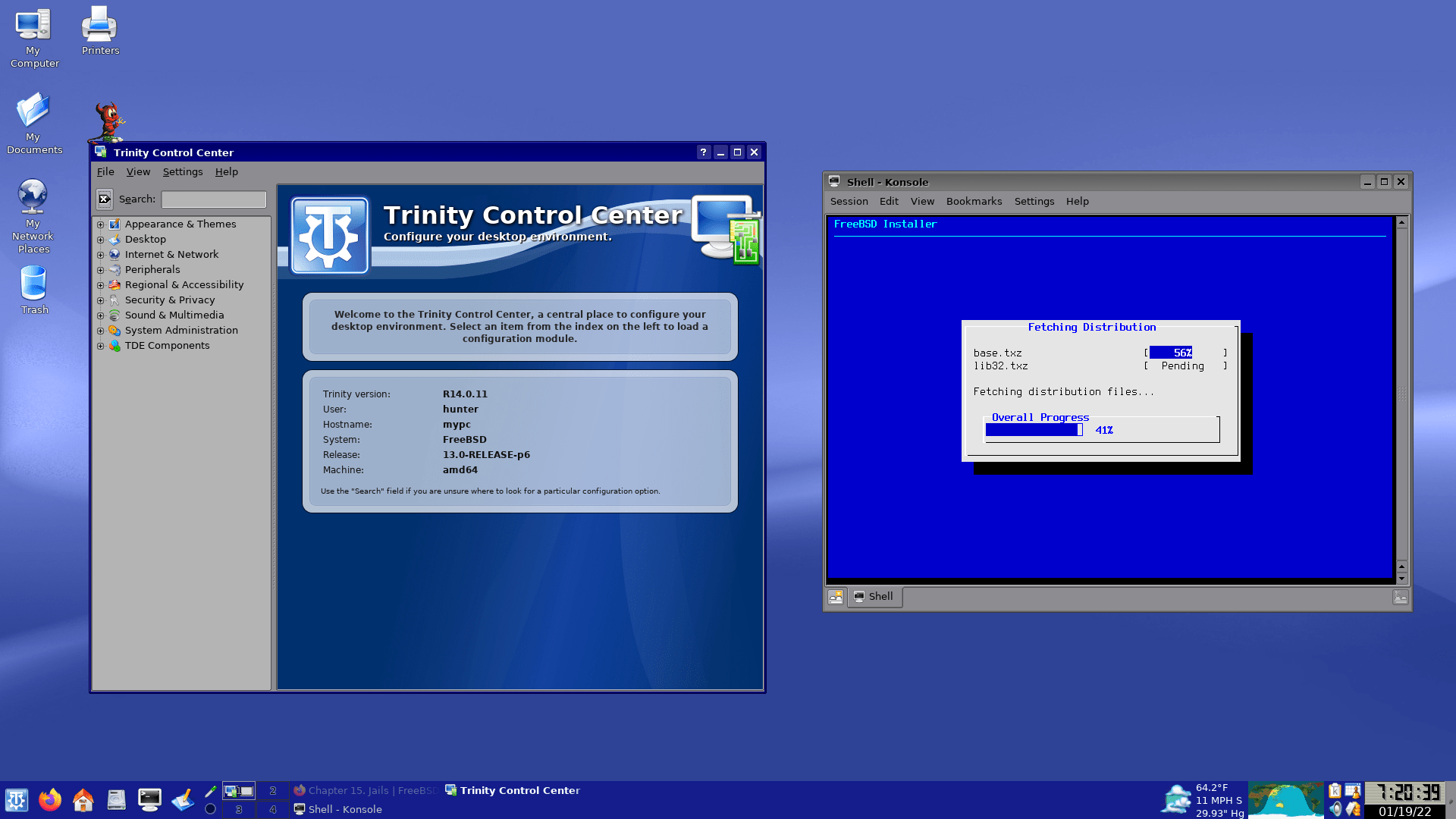Viewport: 1456px width, 819px height.
Task: Open the home folder from the taskbar
Action: pos(83,799)
